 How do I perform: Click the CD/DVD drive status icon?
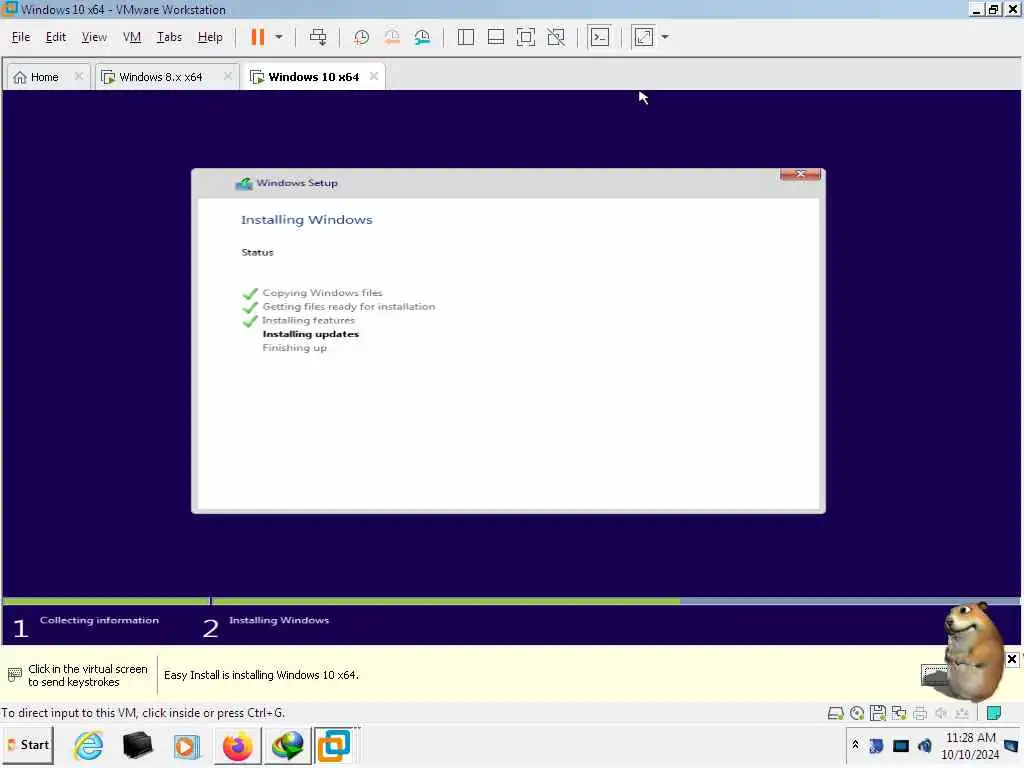click(857, 713)
